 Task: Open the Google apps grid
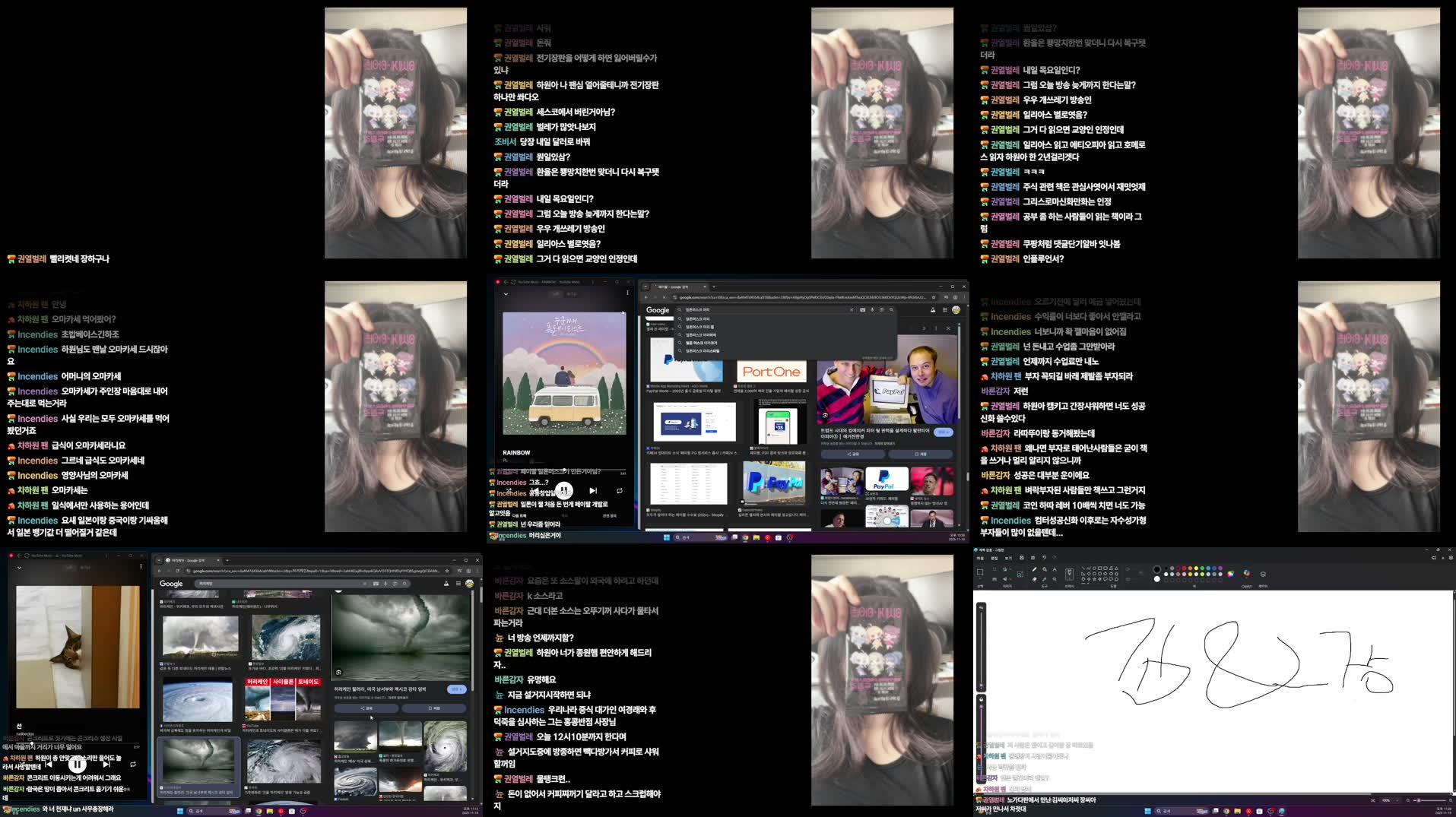click(x=944, y=310)
